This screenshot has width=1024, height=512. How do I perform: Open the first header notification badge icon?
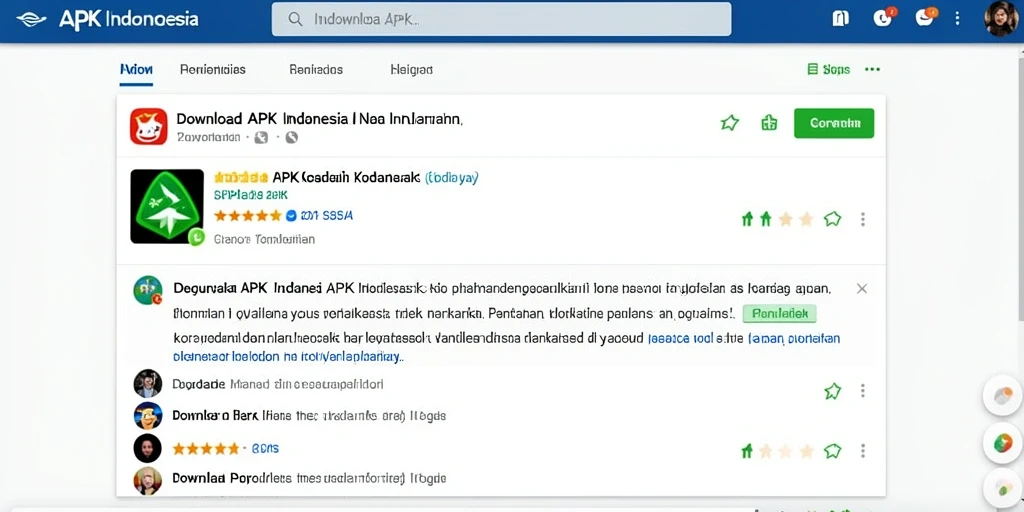(884, 17)
